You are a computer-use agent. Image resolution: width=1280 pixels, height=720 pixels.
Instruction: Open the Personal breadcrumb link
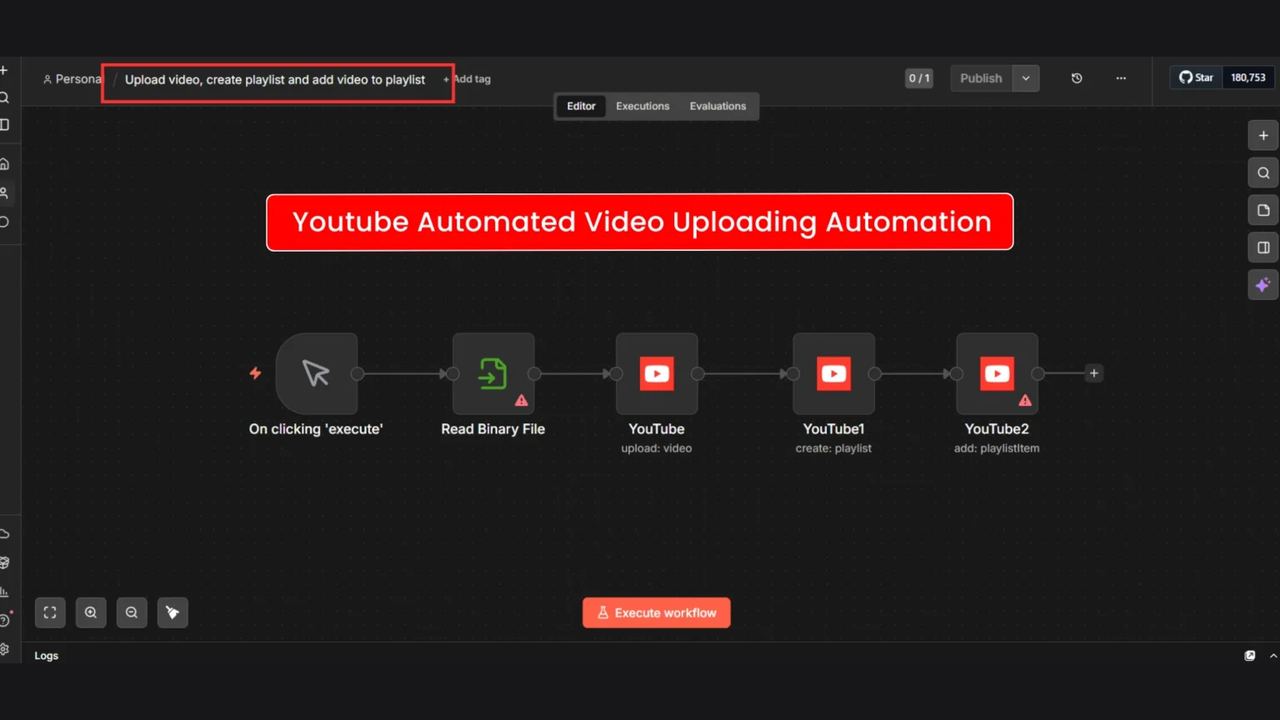coord(72,79)
